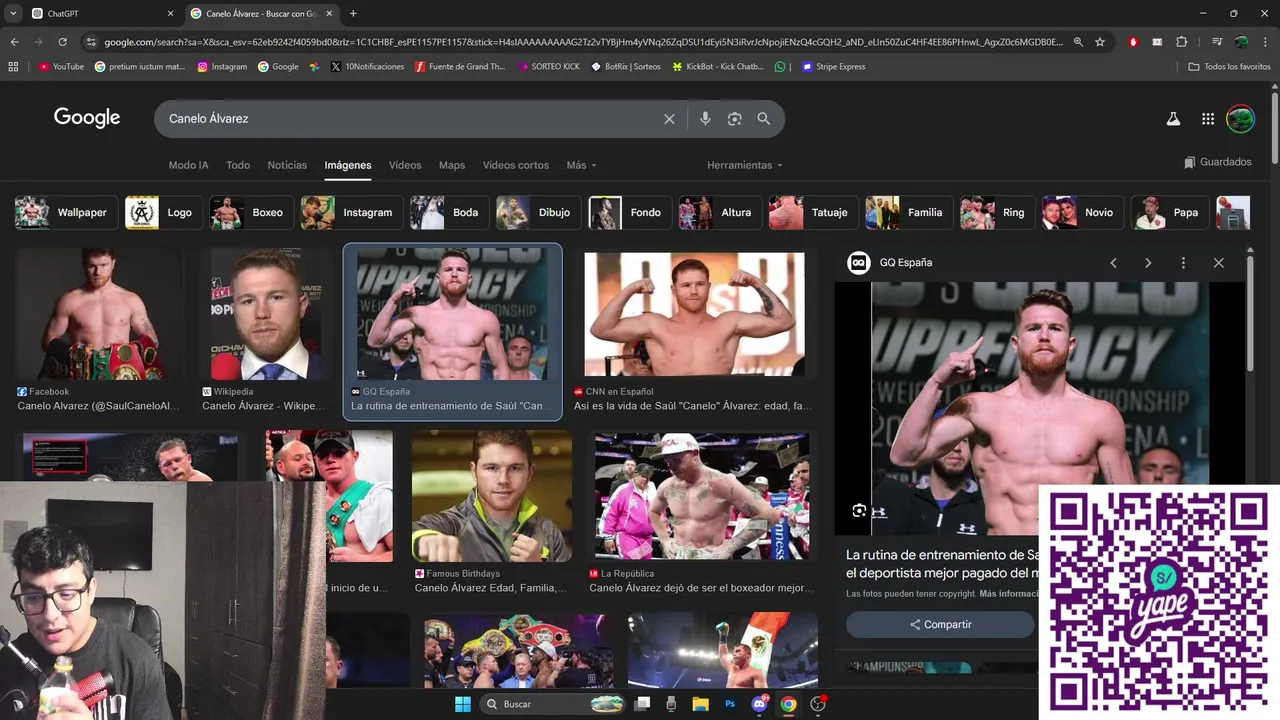Click the Google search input field
Screen dimensions: 1280x720
[410, 119]
